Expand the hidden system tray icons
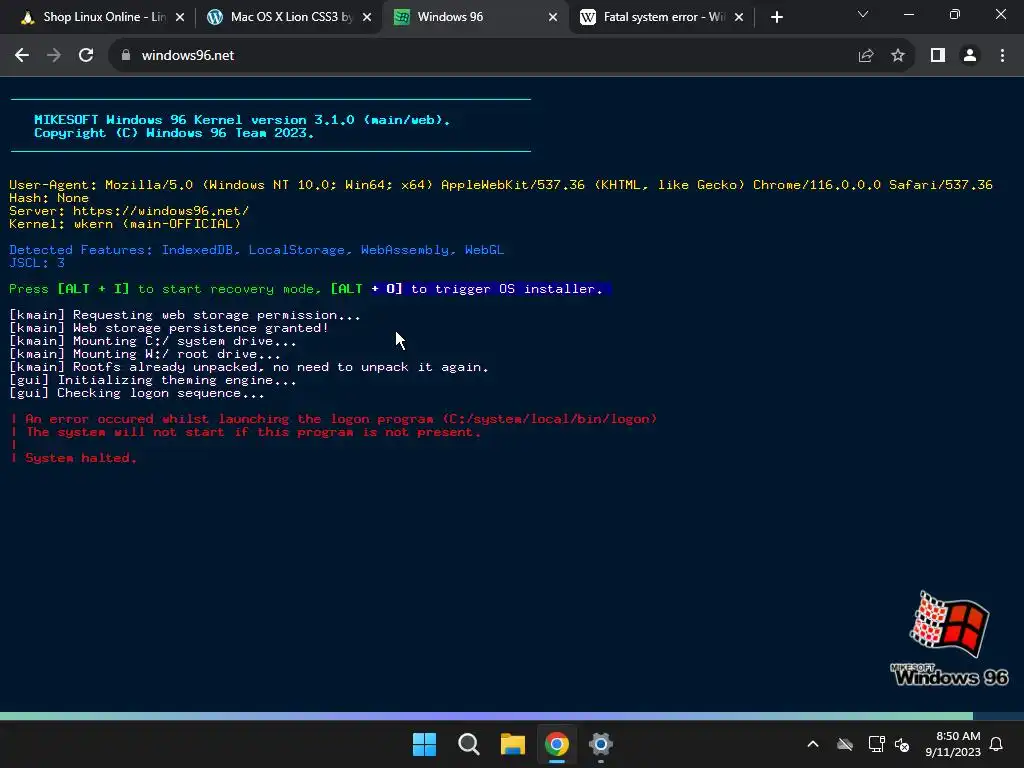This screenshot has height=768, width=1024. 813,744
